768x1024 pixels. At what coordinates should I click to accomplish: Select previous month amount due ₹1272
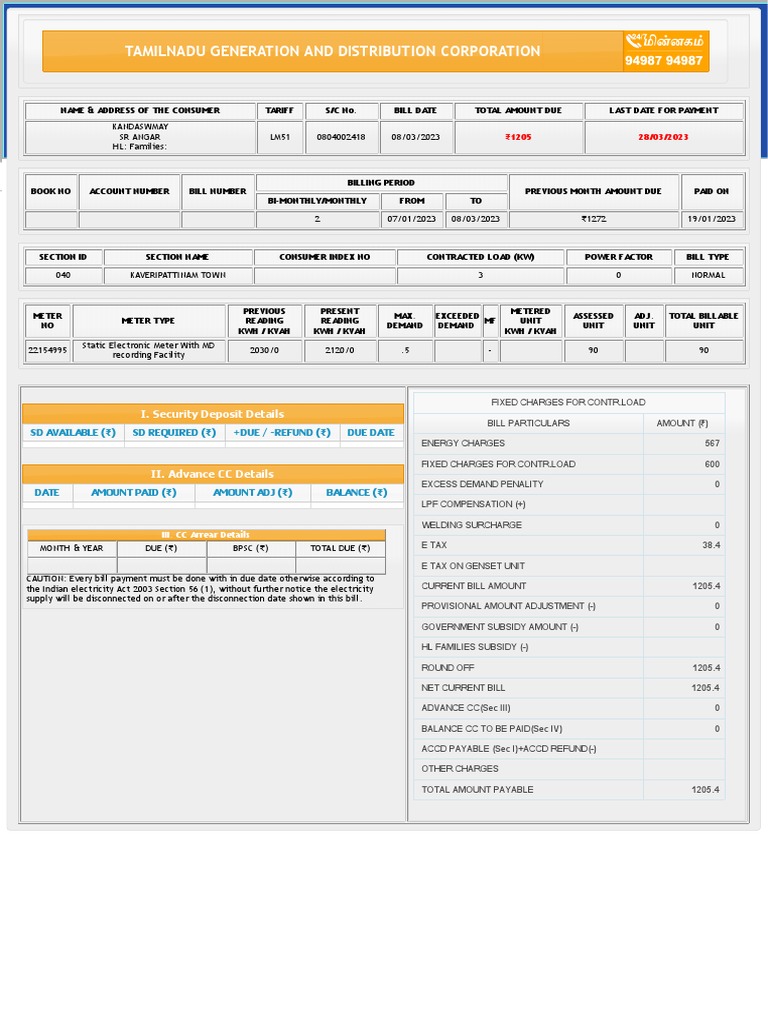point(594,219)
